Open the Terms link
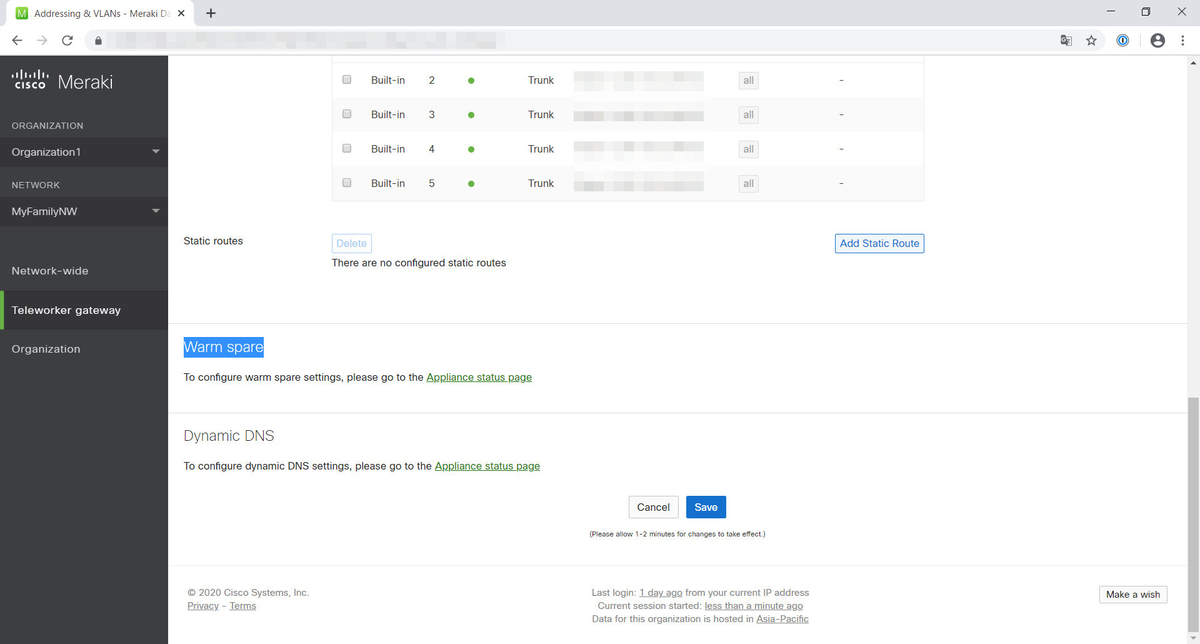1200x644 pixels. coord(243,606)
